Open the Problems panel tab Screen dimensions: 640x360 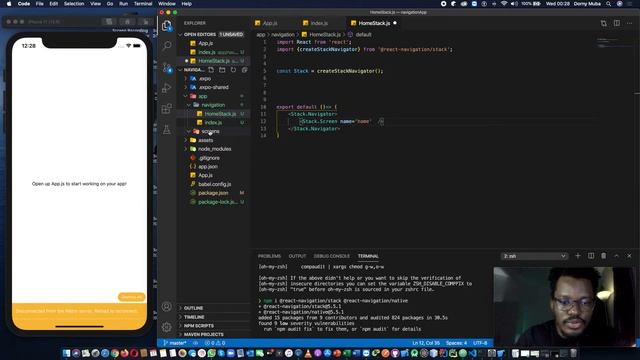[x=269, y=256]
